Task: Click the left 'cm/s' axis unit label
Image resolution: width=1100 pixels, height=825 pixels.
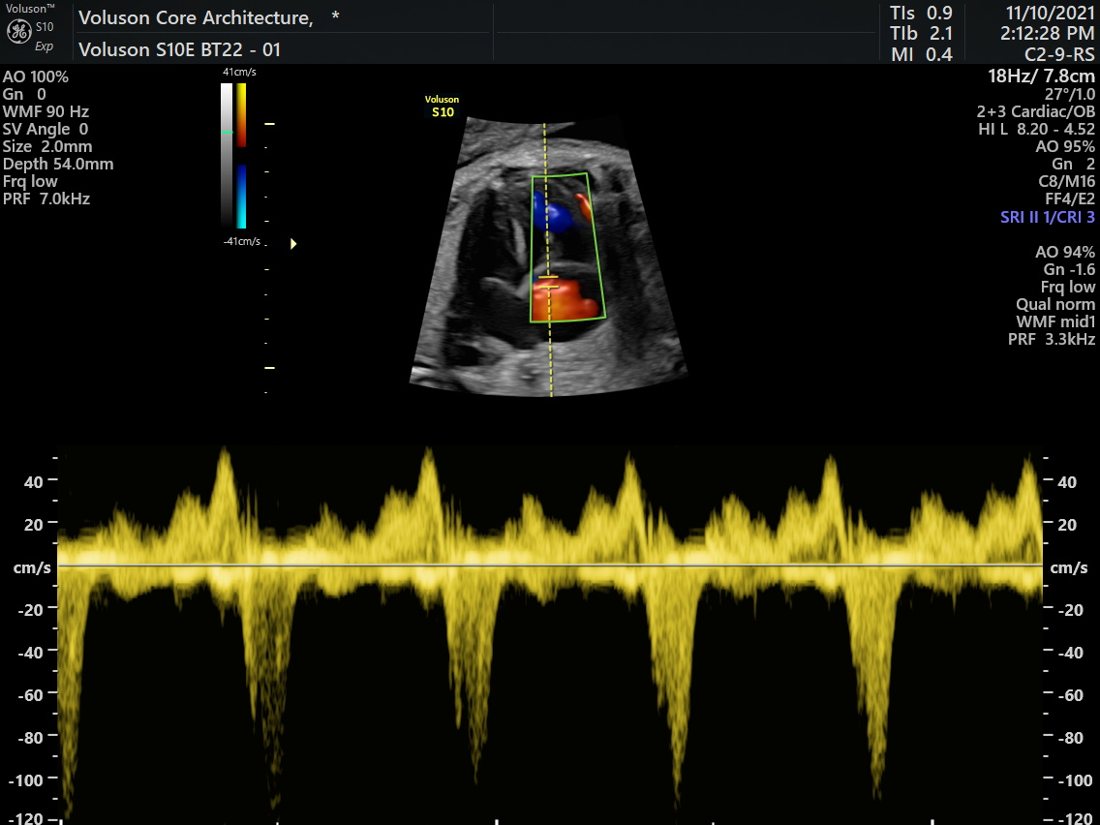Action: point(32,568)
